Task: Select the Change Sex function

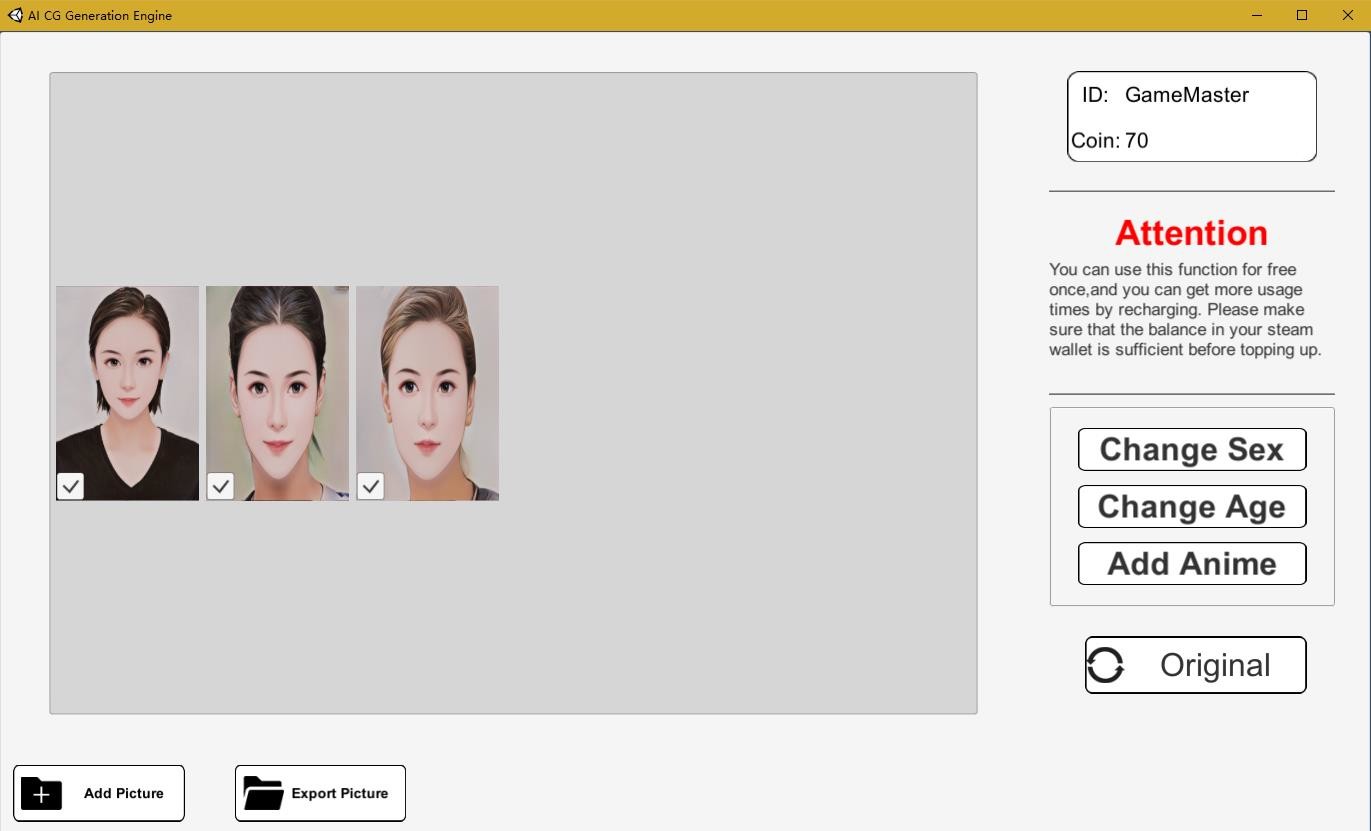Action: [1191, 449]
